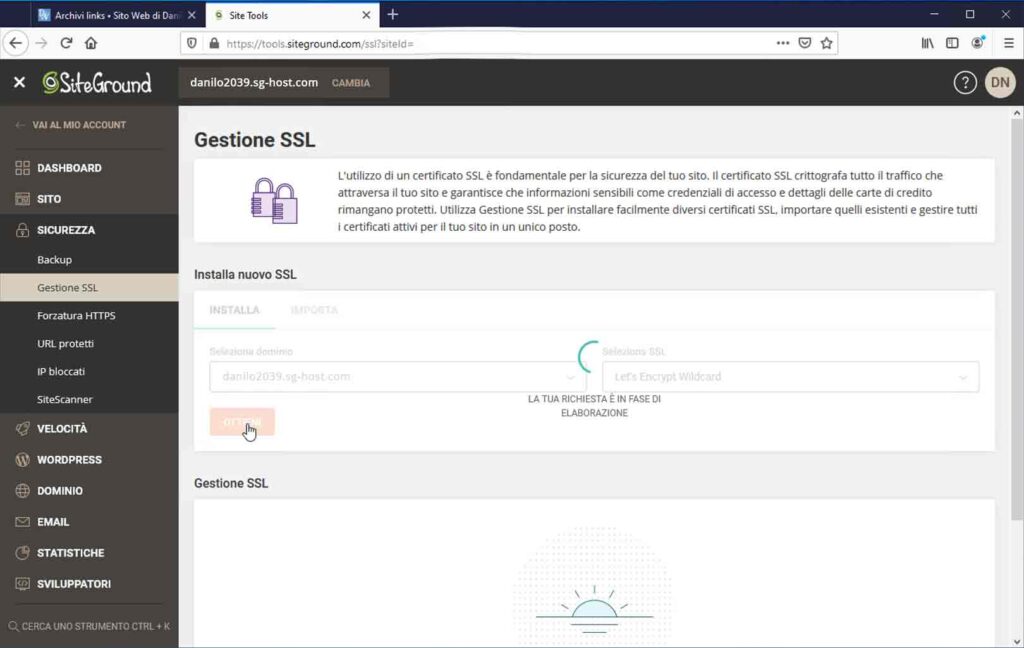Open the Firefox account icon

[x=978, y=43]
